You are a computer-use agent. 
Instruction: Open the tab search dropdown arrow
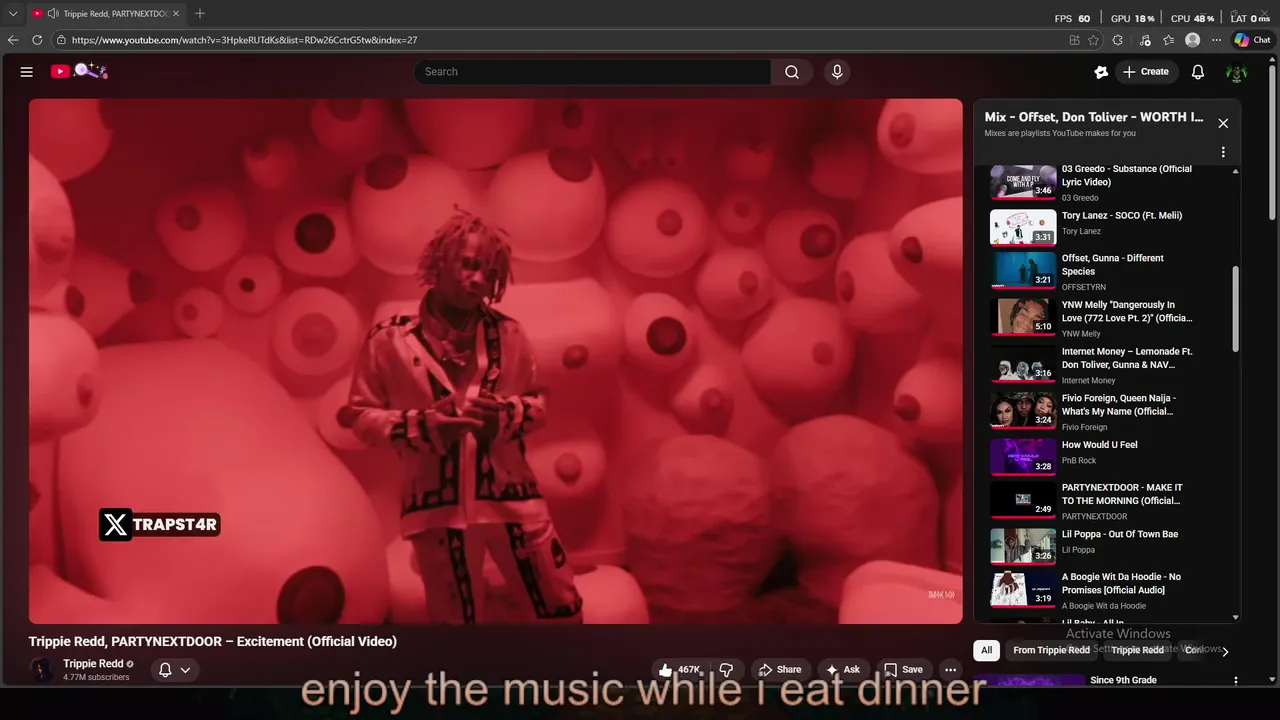[x=13, y=14]
